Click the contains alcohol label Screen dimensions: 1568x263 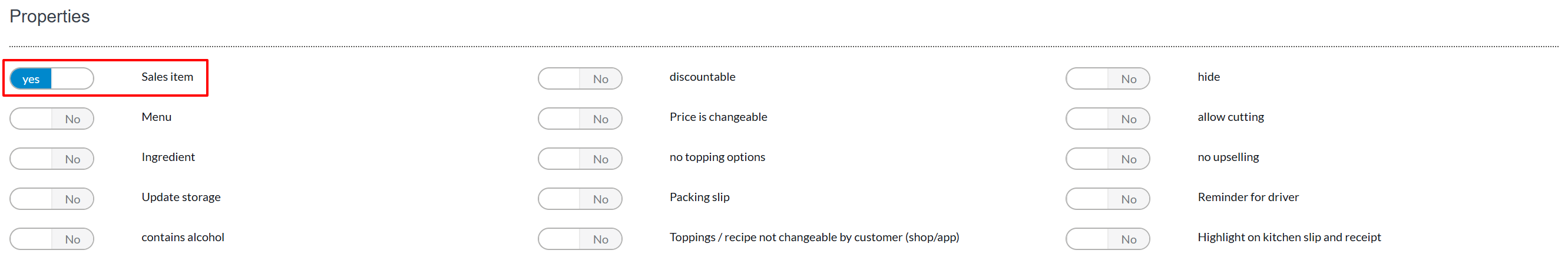(x=183, y=238)
